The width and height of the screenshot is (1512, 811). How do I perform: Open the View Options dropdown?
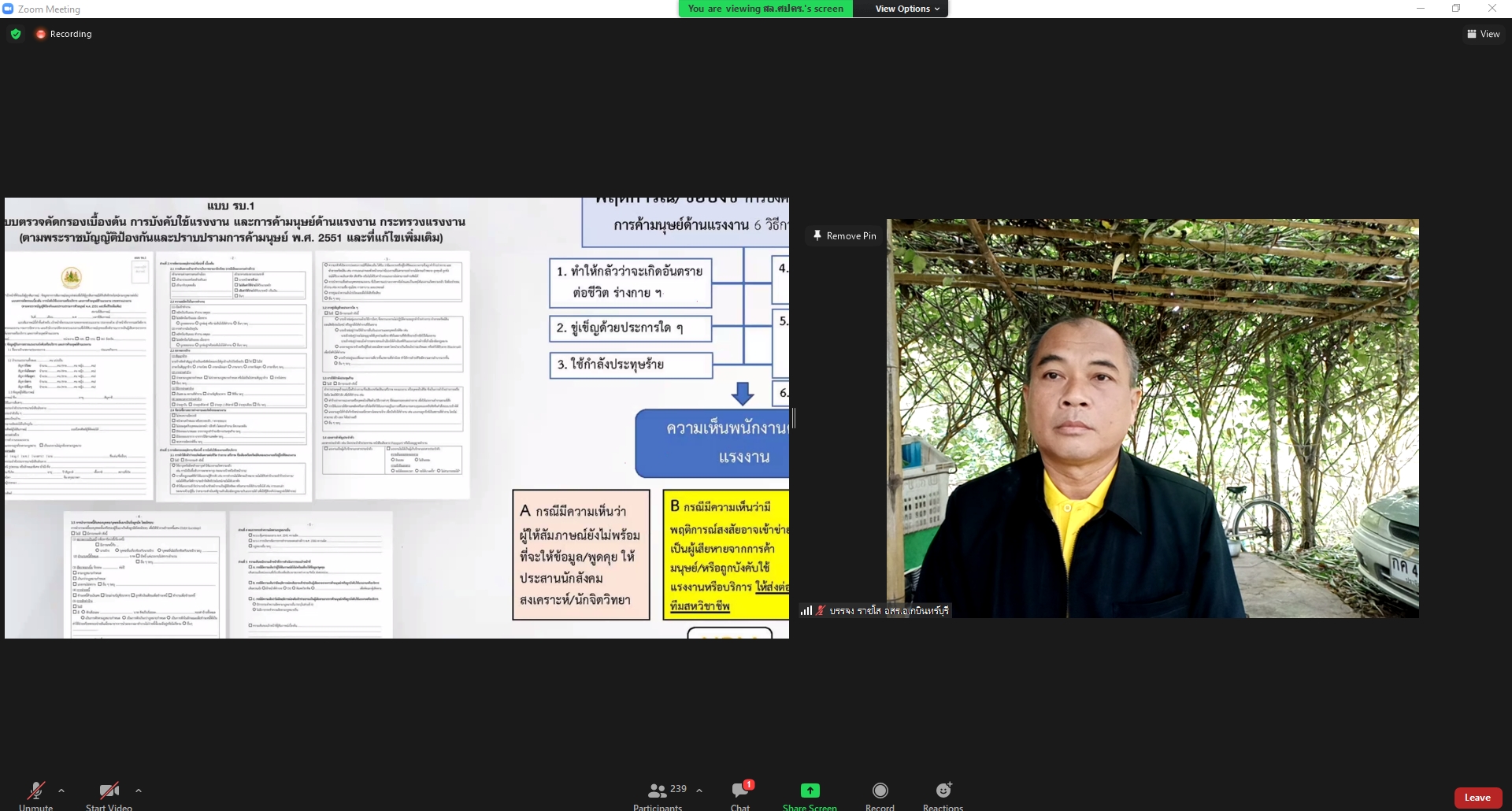pos(906,9)
